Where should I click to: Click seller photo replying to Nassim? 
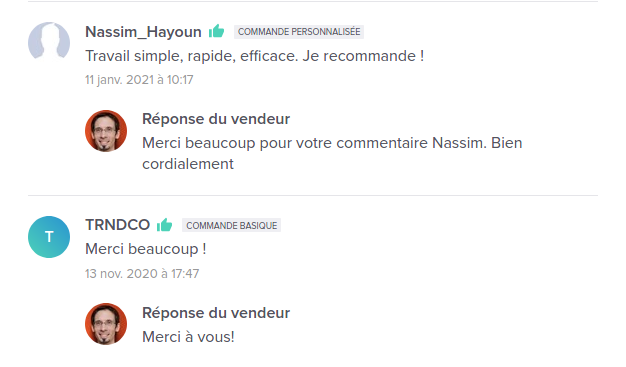coord(106,131)
